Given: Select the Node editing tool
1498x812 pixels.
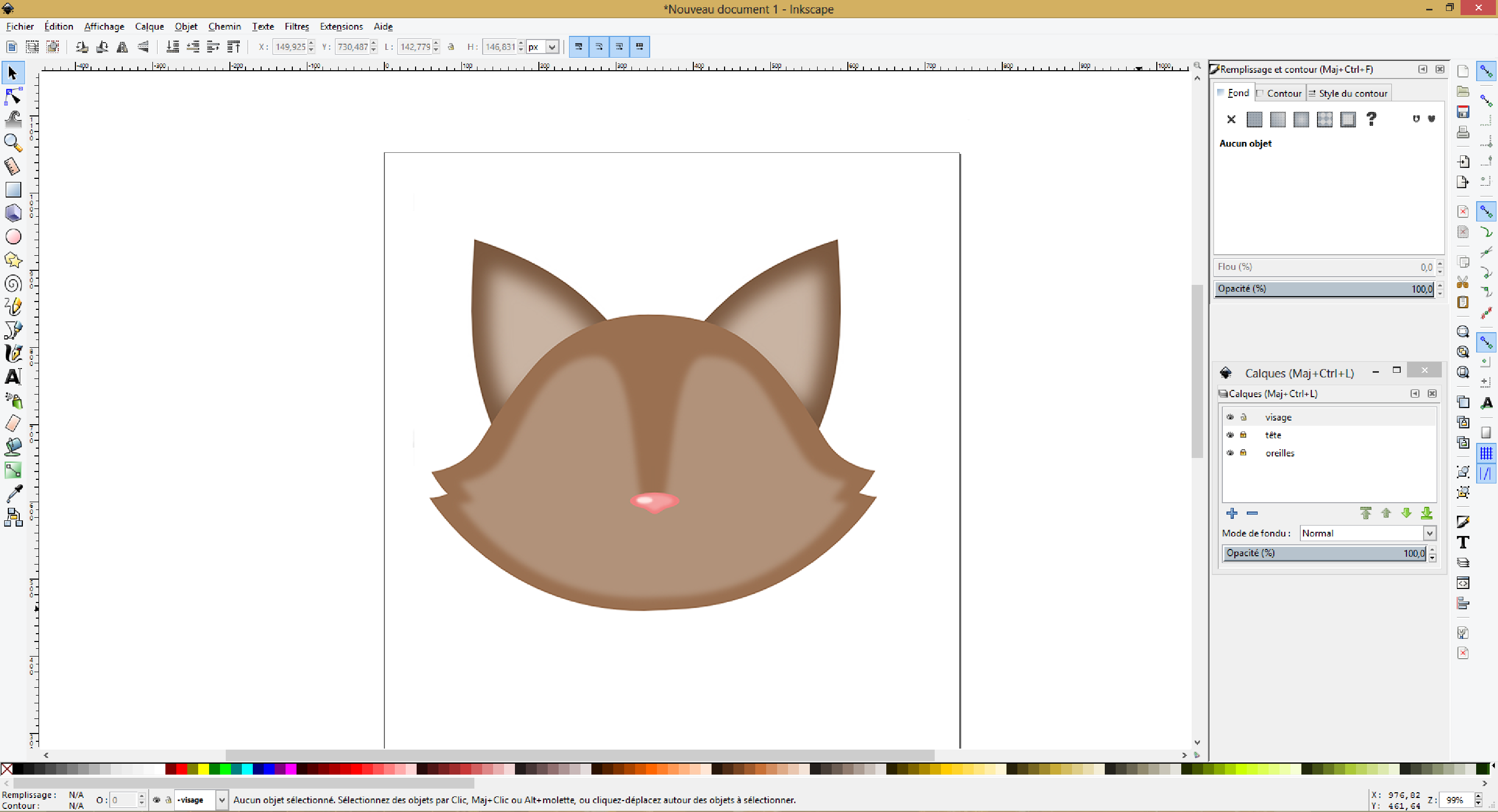Looking at the screenshot, I should [13, 97].
